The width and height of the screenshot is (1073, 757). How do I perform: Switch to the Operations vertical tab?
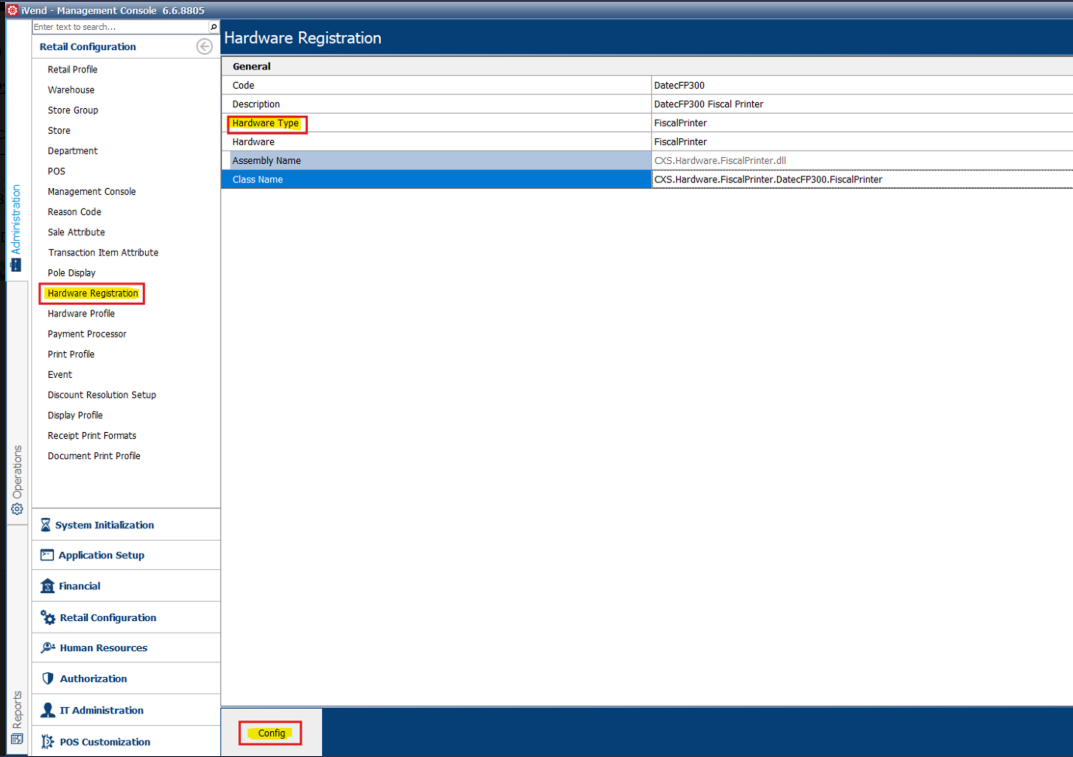[x=17, y=480]
